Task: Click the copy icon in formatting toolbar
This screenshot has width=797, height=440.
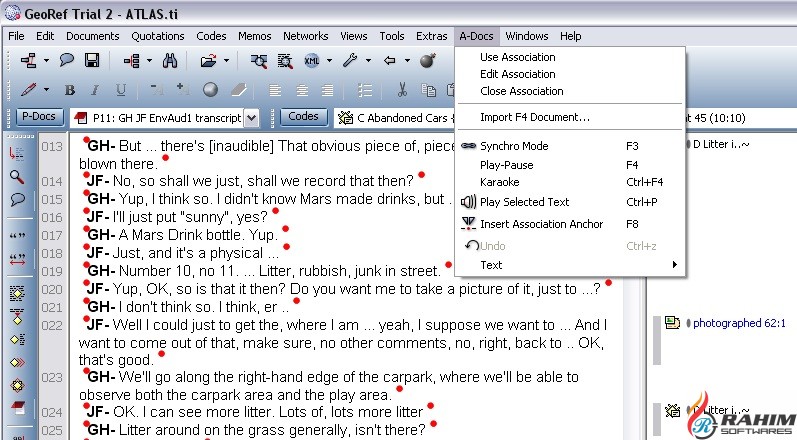Action: click(x=428, y=90)
